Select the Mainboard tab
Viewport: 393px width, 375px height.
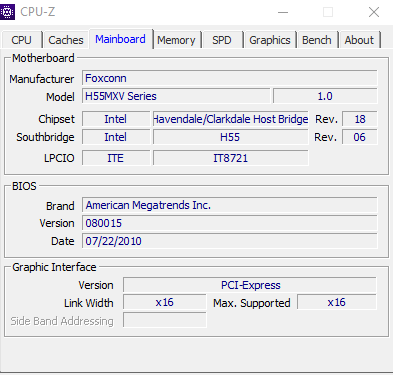(x=121, y=39)
